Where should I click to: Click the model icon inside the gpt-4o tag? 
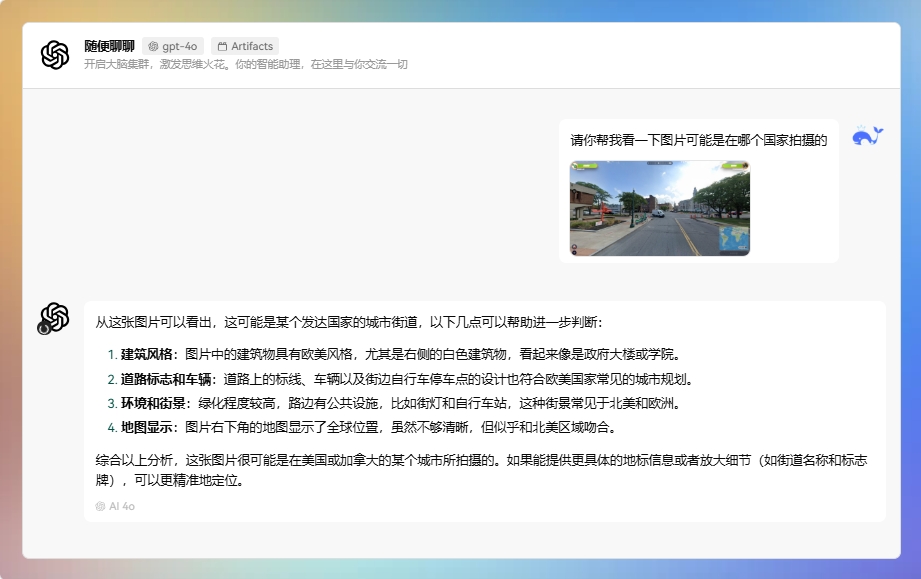(x=153, y=46)
